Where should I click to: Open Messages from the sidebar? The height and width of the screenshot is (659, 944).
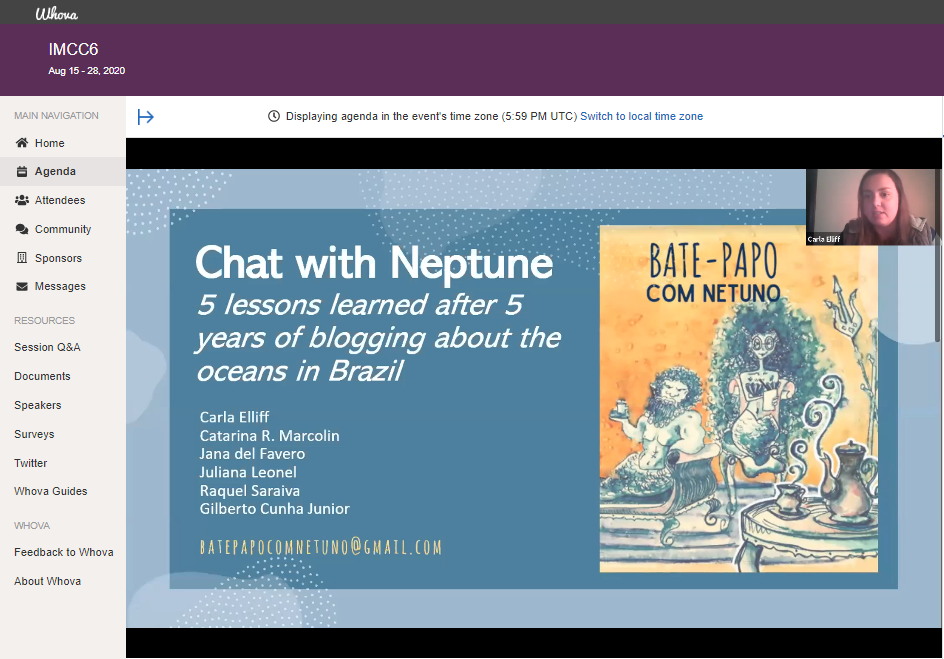tap(63, 286)
